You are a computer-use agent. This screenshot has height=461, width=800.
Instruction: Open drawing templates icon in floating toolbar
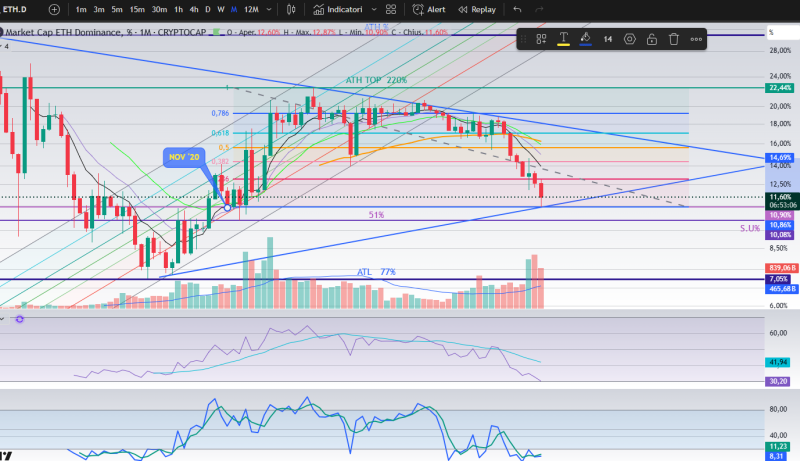[541, 39]
